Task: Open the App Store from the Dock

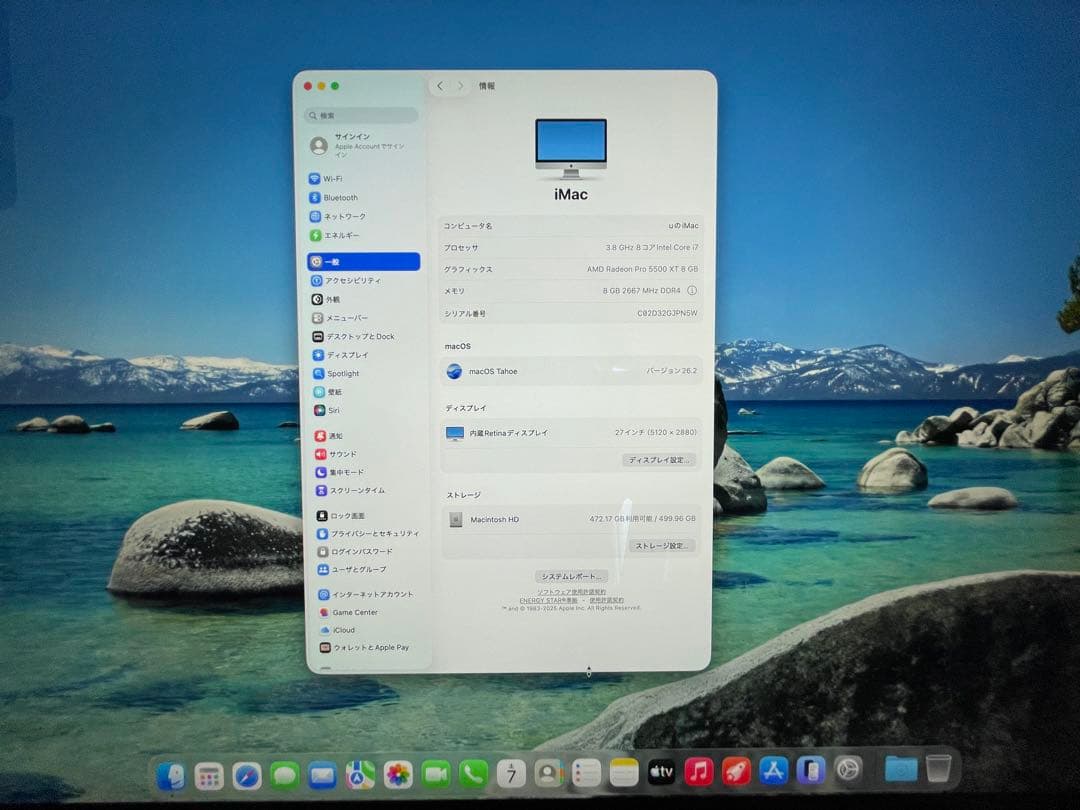Action: 774,771
